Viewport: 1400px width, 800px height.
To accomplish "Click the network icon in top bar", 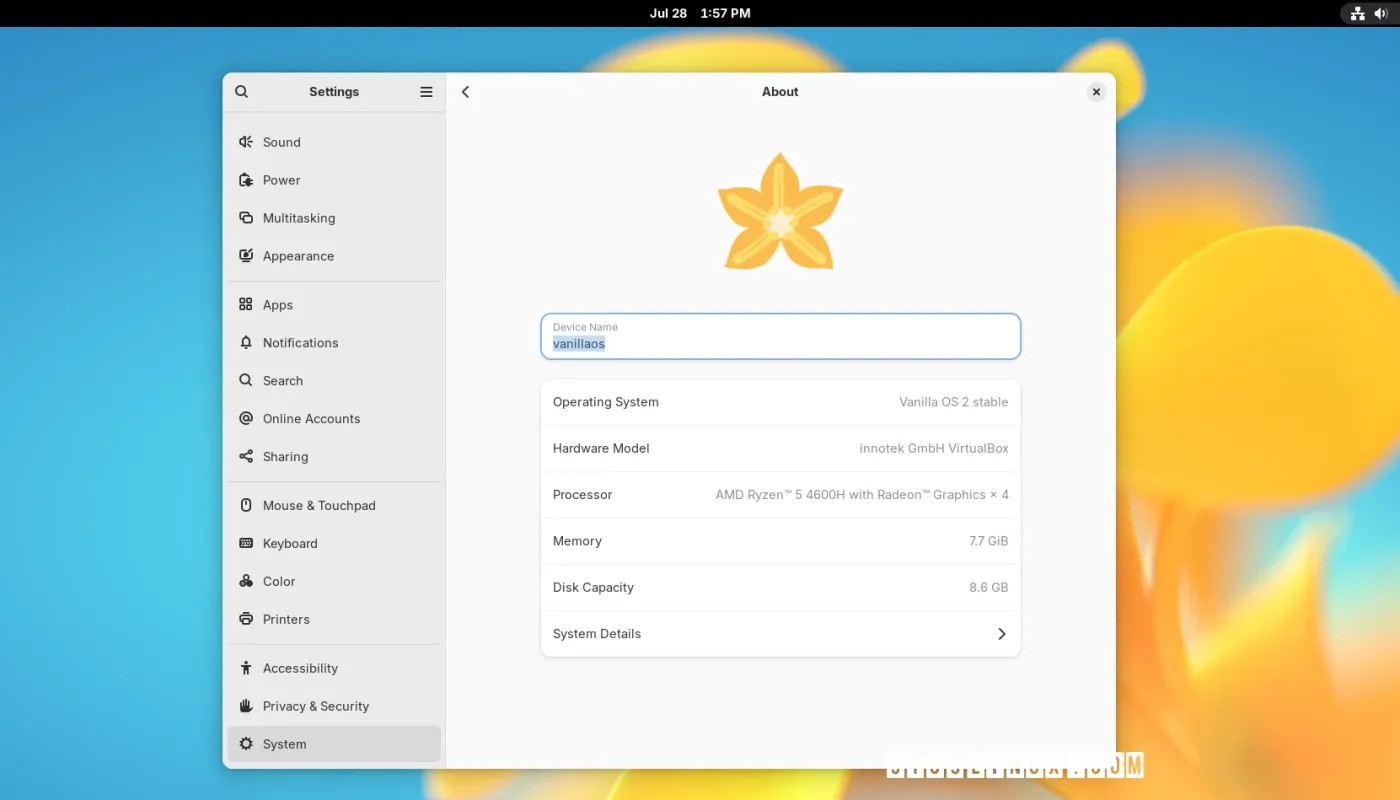I will [1358, 13].
